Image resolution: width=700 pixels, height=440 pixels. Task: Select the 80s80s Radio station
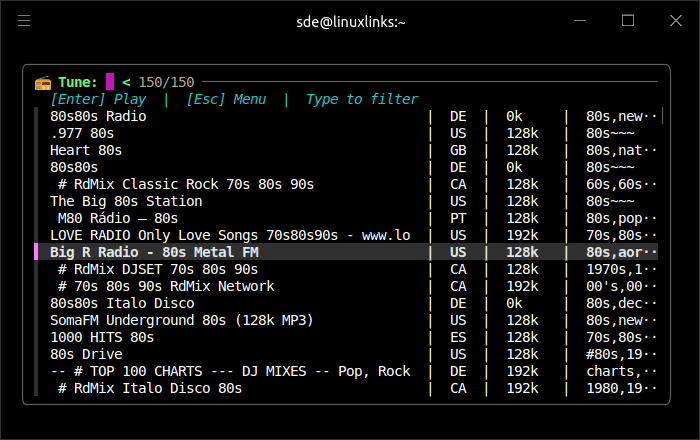point(348,116)
